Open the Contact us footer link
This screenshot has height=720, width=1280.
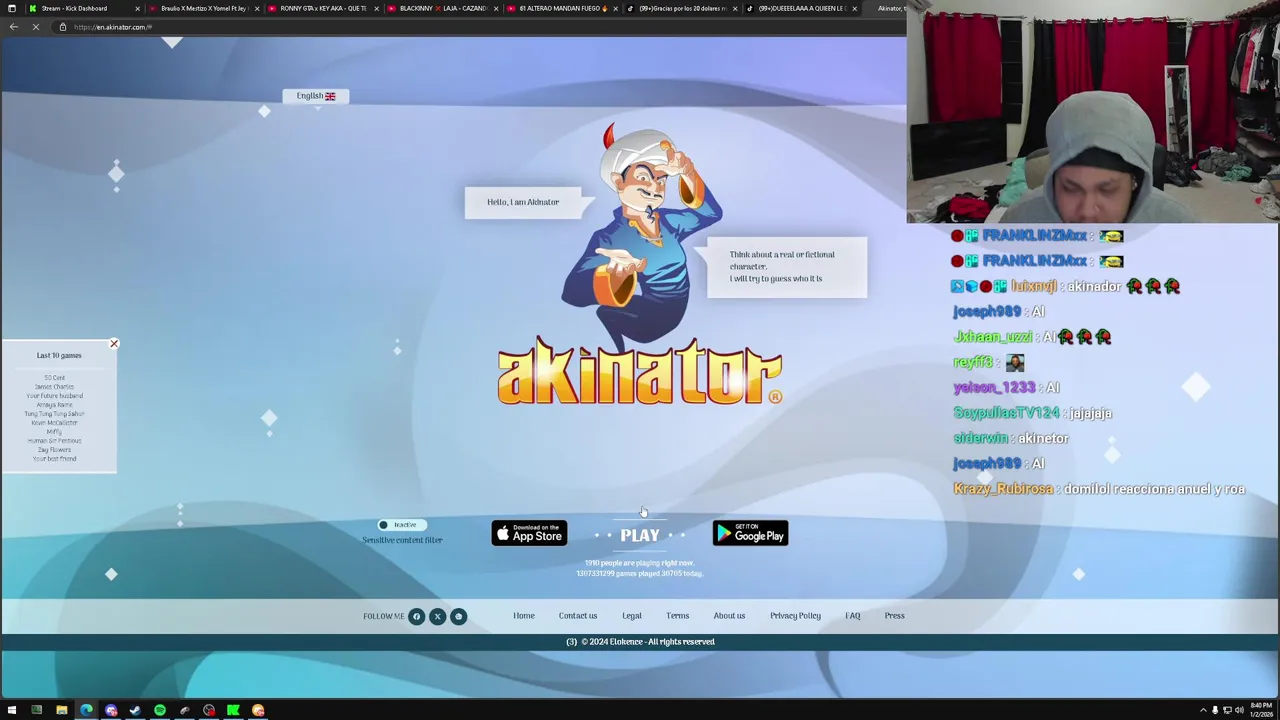[x=578, y=616]
